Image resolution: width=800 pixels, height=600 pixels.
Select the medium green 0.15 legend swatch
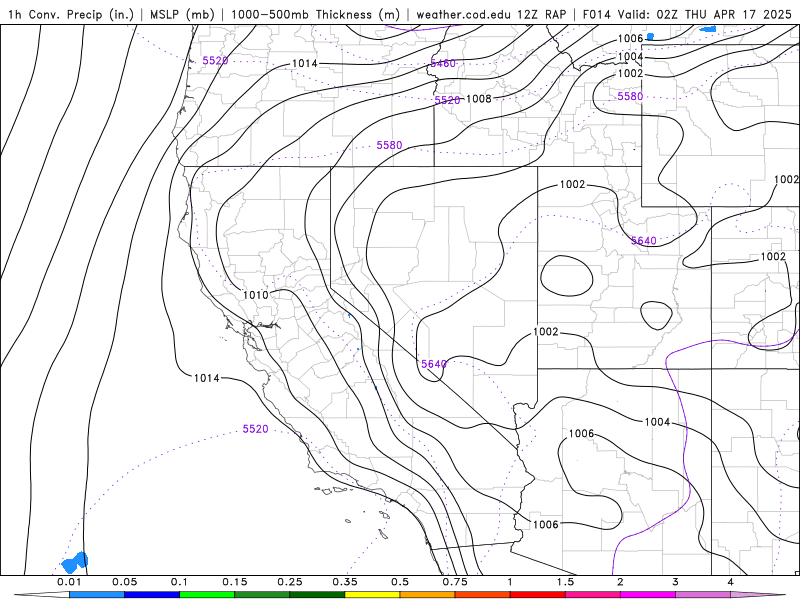pos(262,595)
